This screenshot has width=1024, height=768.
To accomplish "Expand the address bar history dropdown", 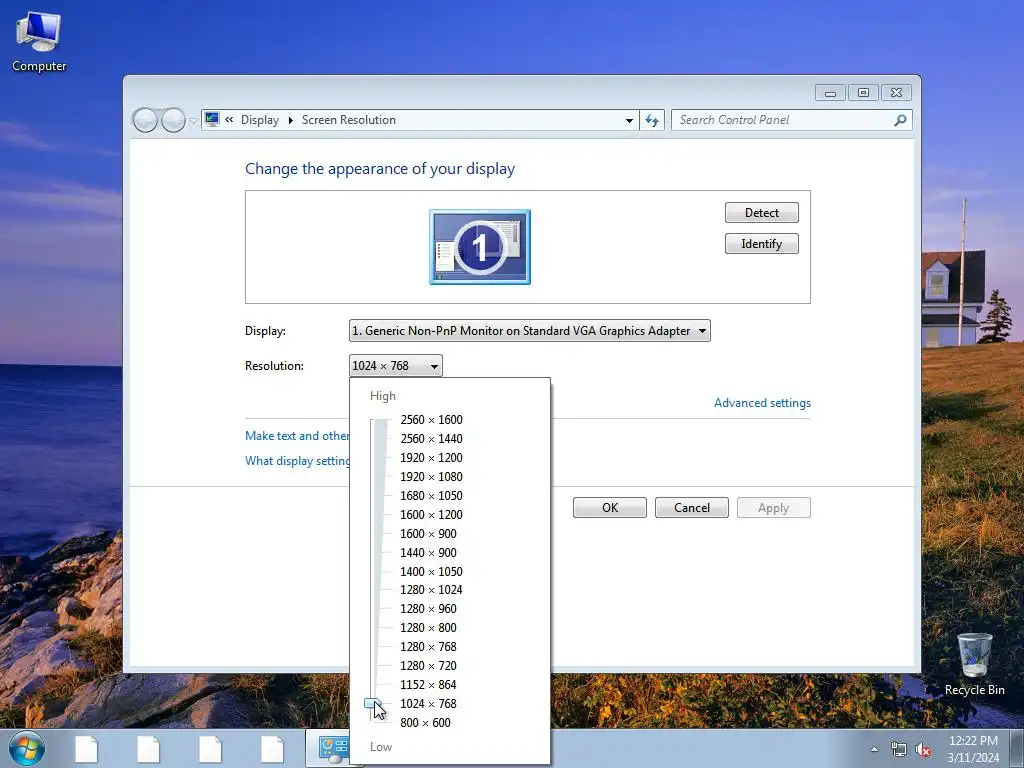I will click(x=629, y=120).
